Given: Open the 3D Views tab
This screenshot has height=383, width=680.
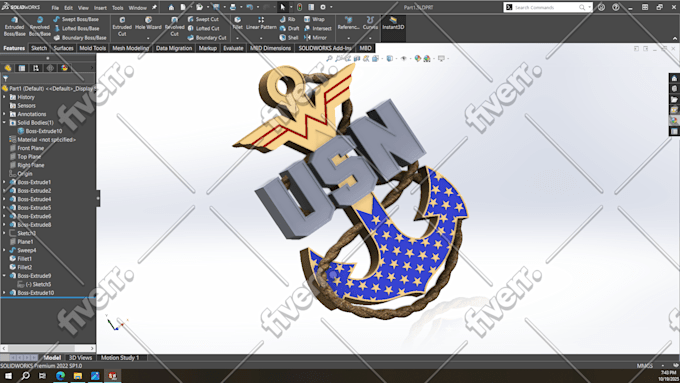Looking at the screenshot, I should pos(81,358).
